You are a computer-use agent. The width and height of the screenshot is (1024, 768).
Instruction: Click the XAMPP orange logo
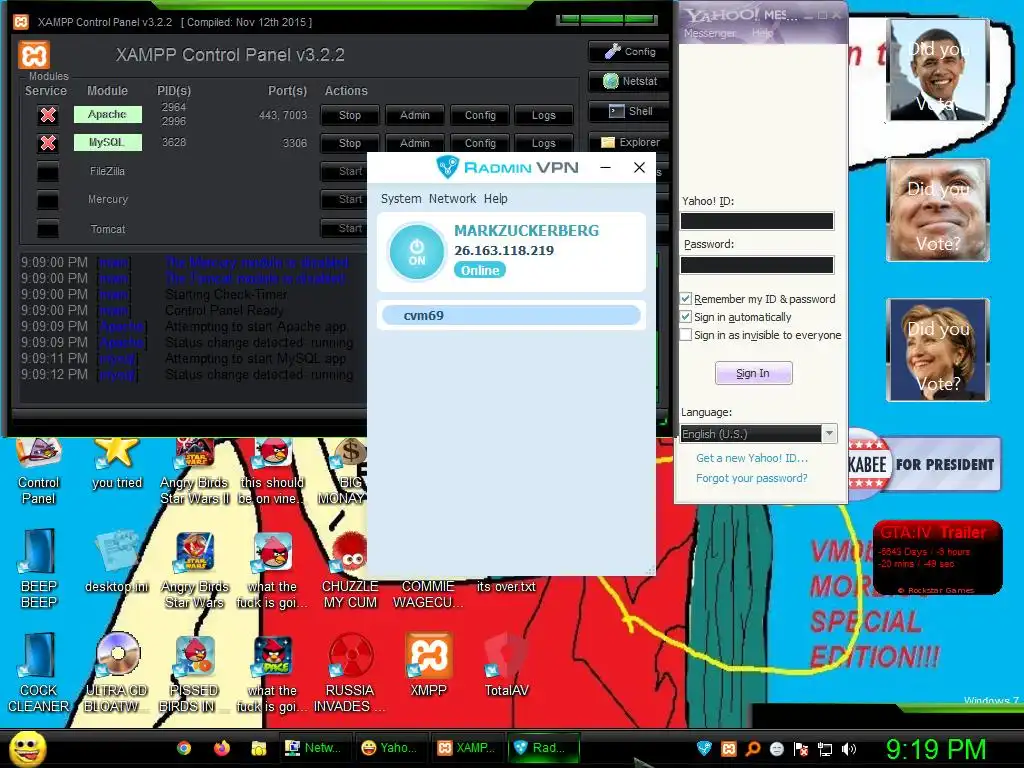click(x=34, y=55)
